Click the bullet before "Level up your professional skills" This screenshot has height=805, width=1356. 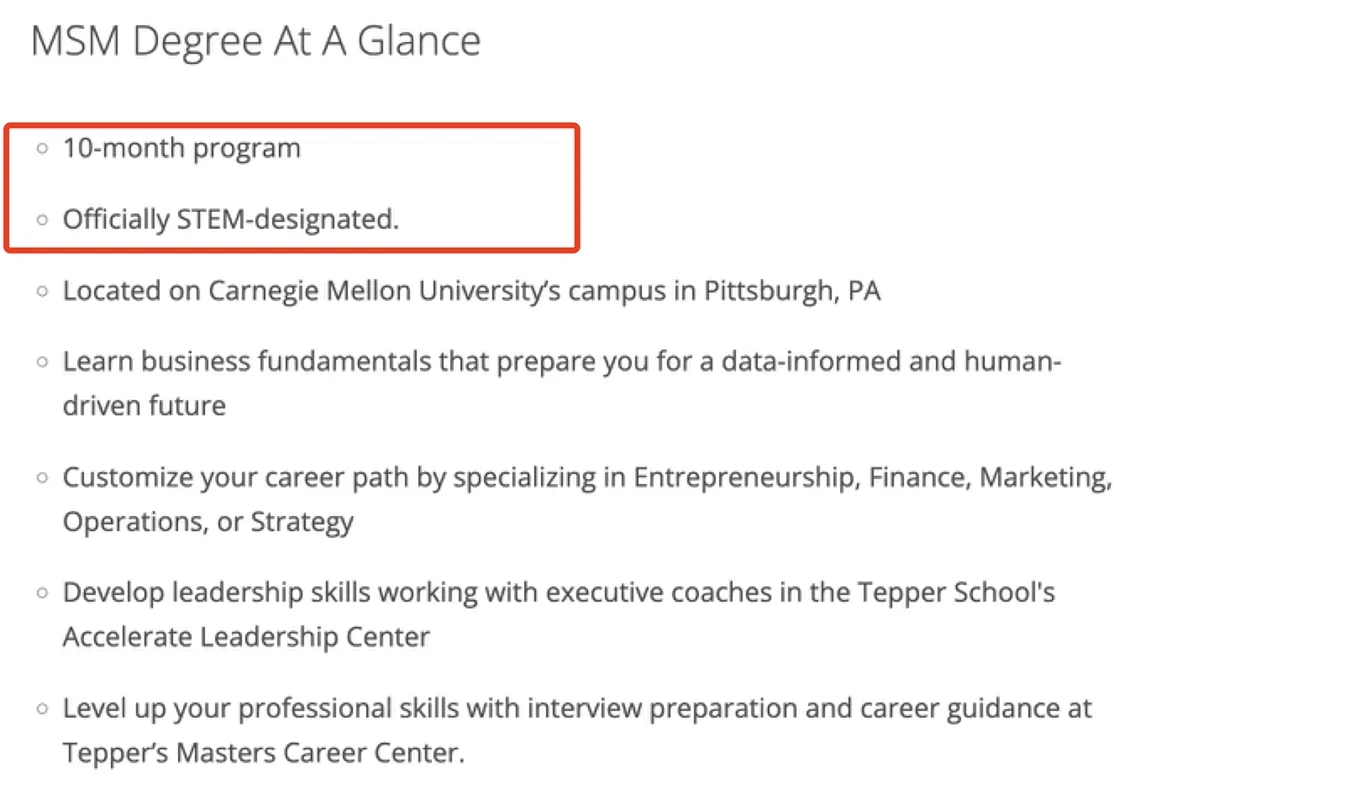pyautogui.click(x=42, y=710)
